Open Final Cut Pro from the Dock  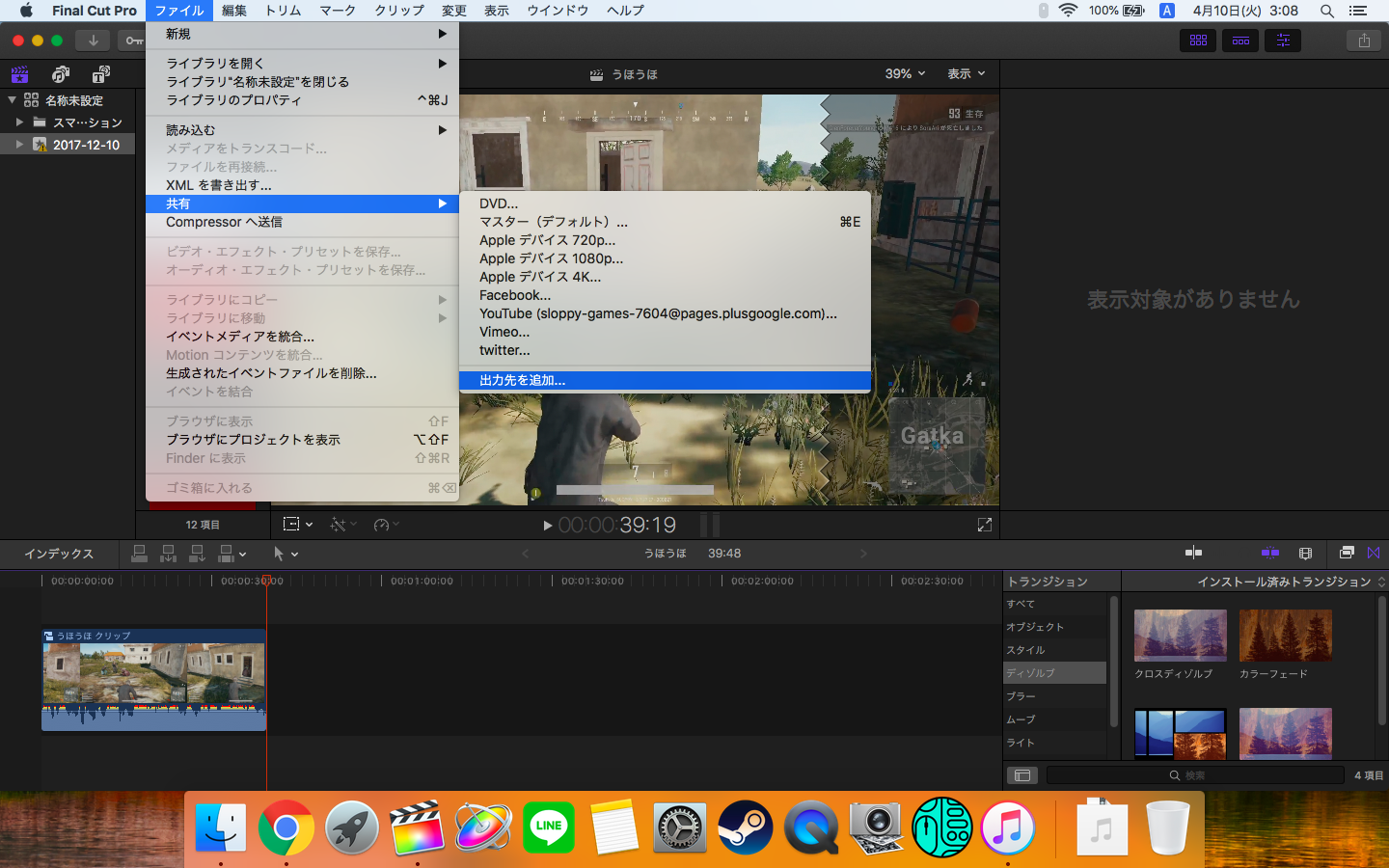(x=417, y=827)
